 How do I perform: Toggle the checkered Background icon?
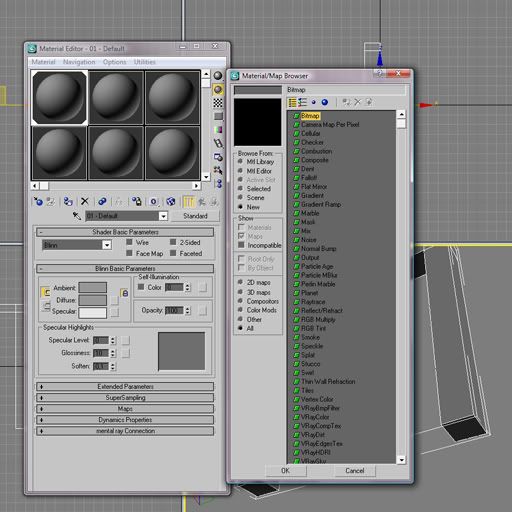pos(218,103)
